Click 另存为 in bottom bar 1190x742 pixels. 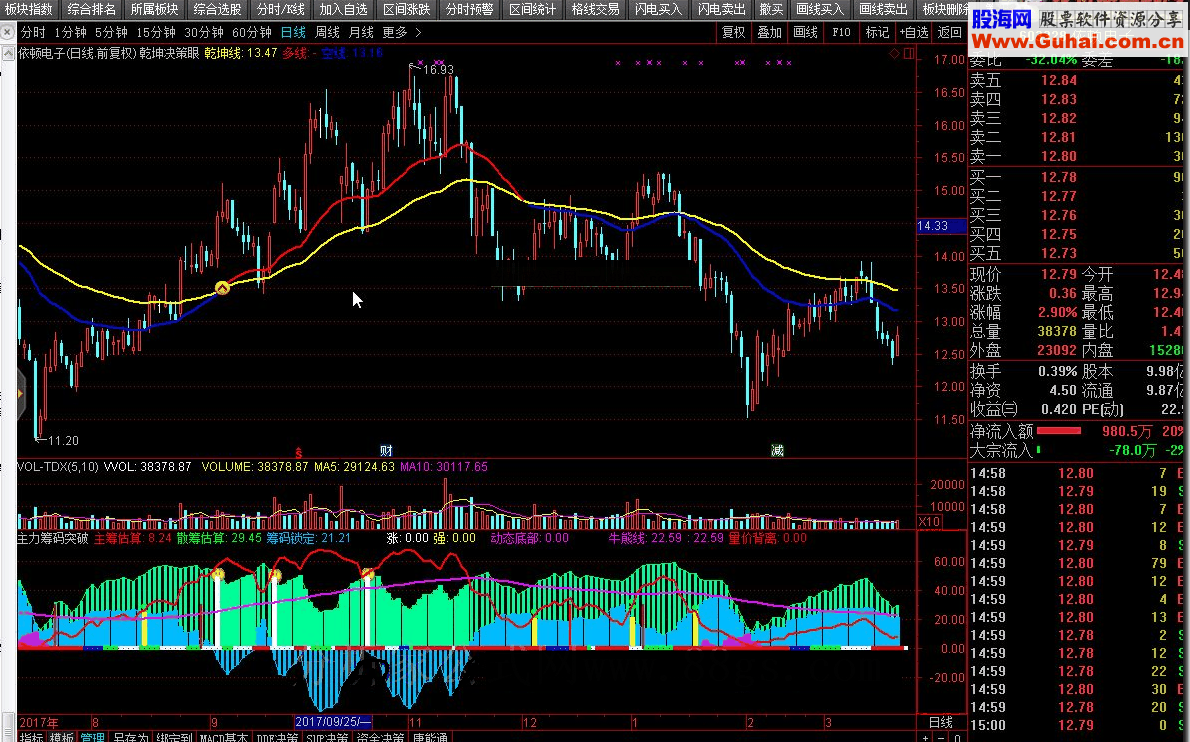[x=131, y=737]
